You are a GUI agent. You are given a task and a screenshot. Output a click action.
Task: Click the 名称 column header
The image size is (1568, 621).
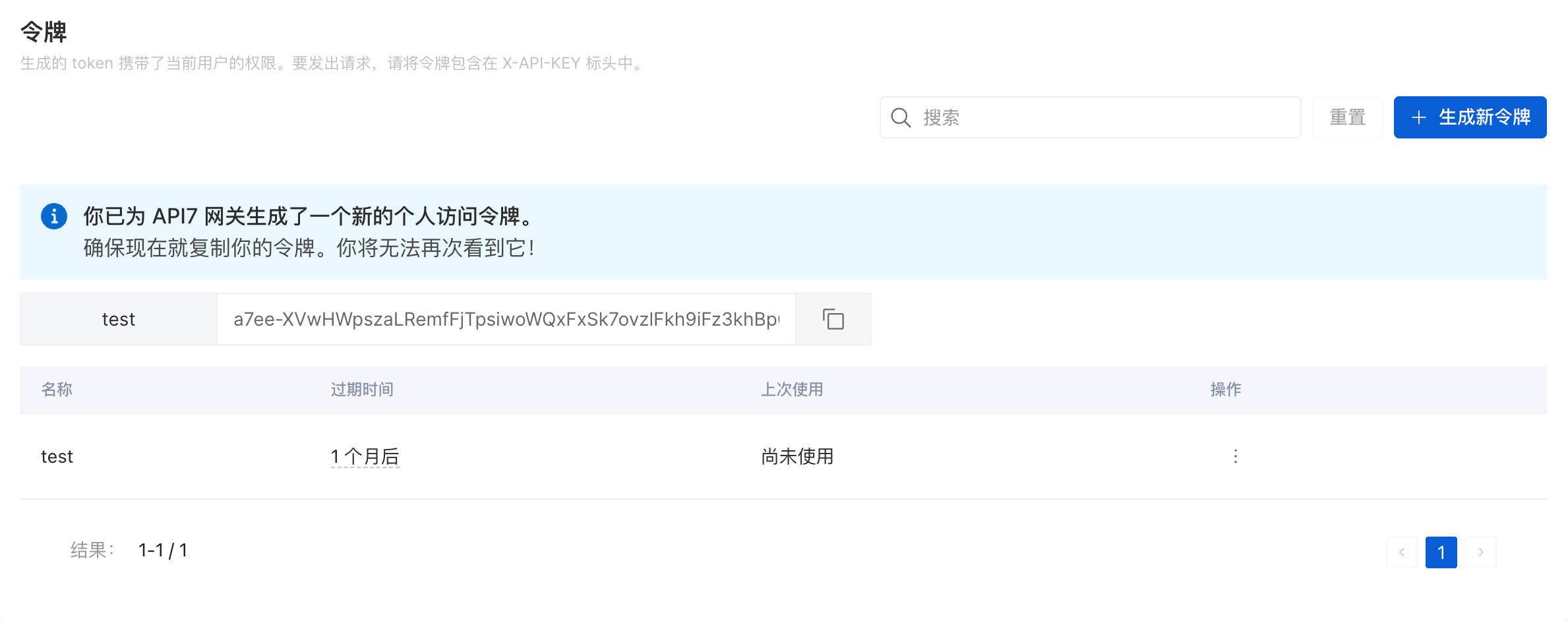point(57,390)
